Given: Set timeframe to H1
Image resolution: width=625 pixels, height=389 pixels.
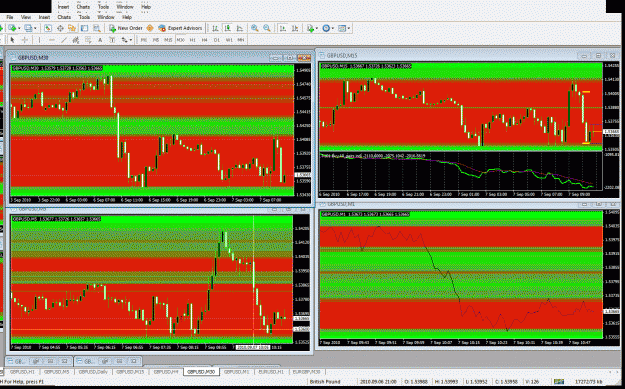Looking at the screenshot, I should (193, 40).
